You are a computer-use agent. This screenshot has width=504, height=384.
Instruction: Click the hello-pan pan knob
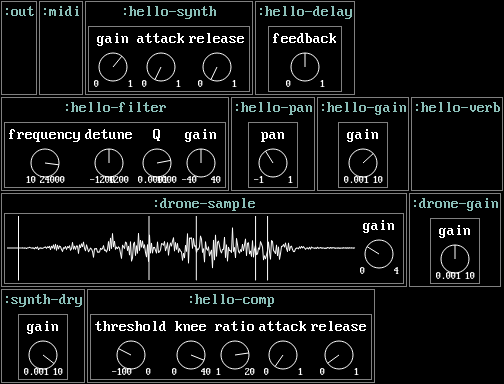pyautogui.click(x=273, y=163)
